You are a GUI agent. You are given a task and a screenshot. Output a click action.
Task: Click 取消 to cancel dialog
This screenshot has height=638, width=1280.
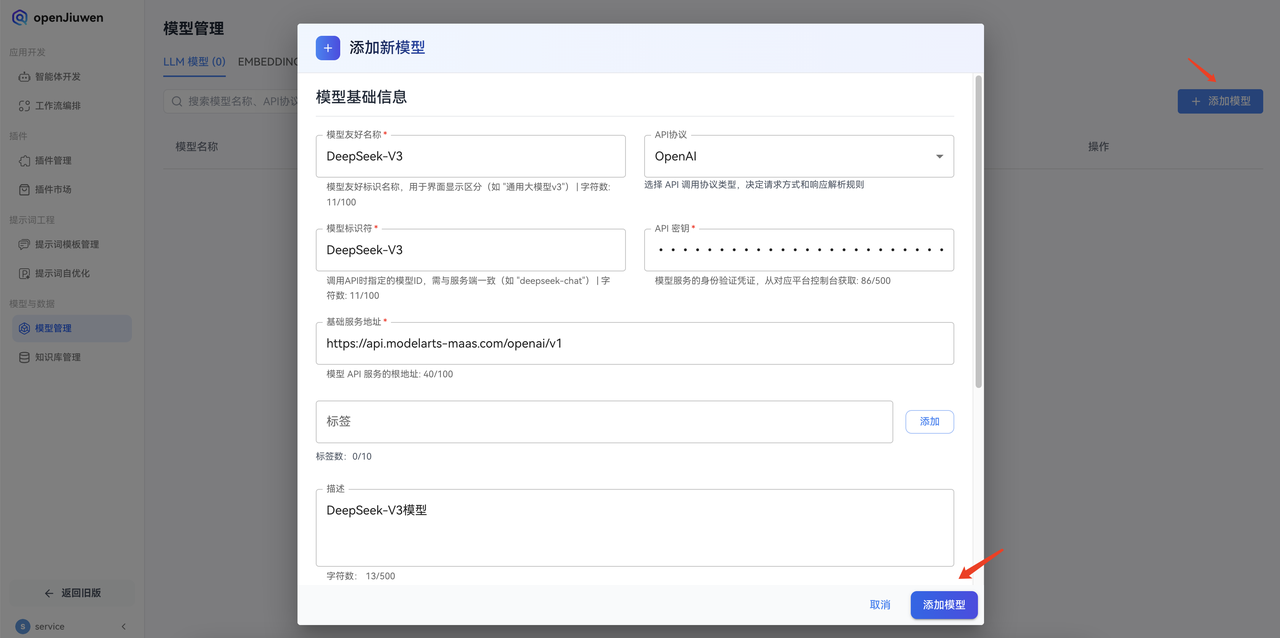(880, 605)
